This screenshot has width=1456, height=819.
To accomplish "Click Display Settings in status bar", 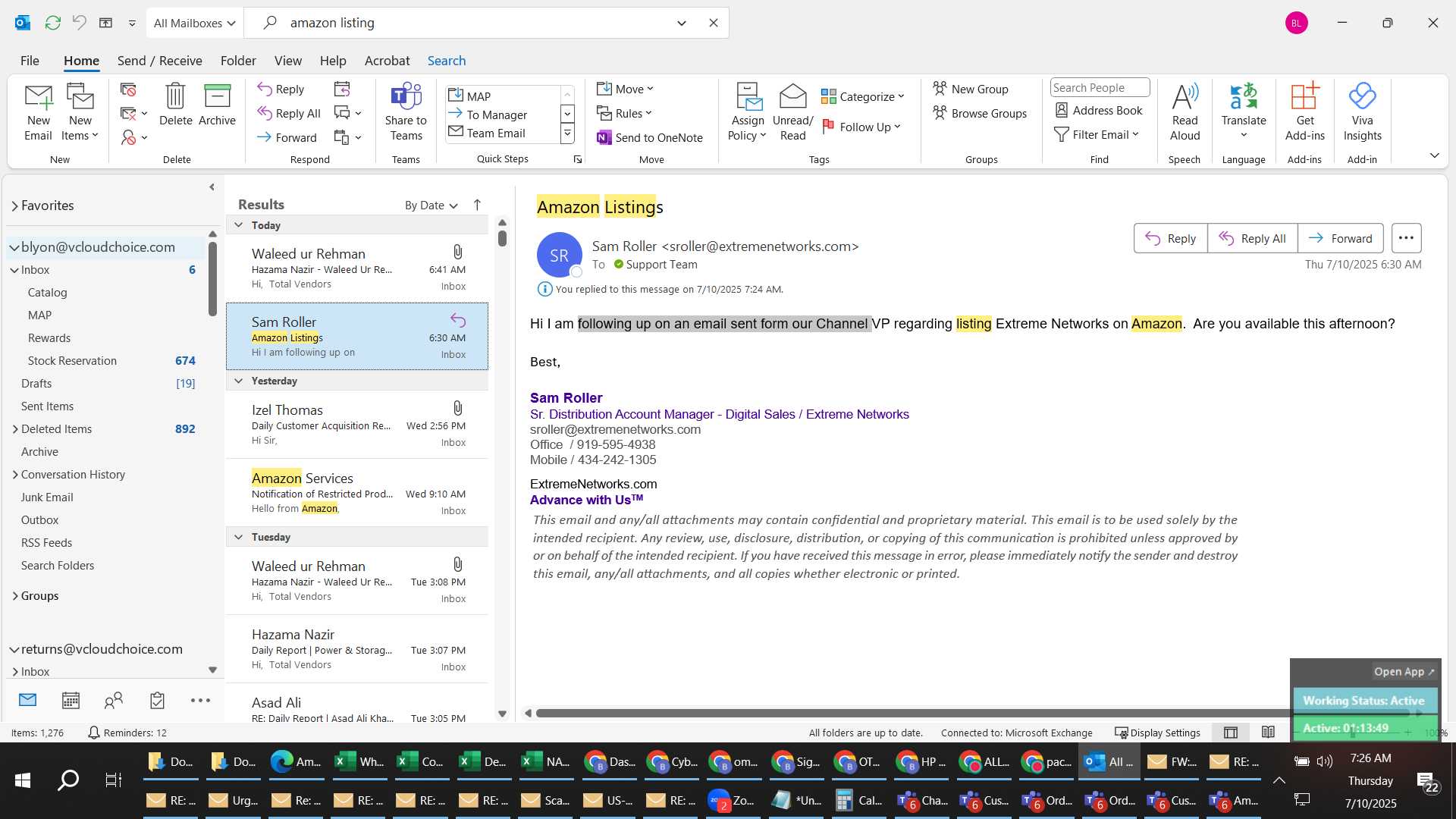I will click(1157, 733).
